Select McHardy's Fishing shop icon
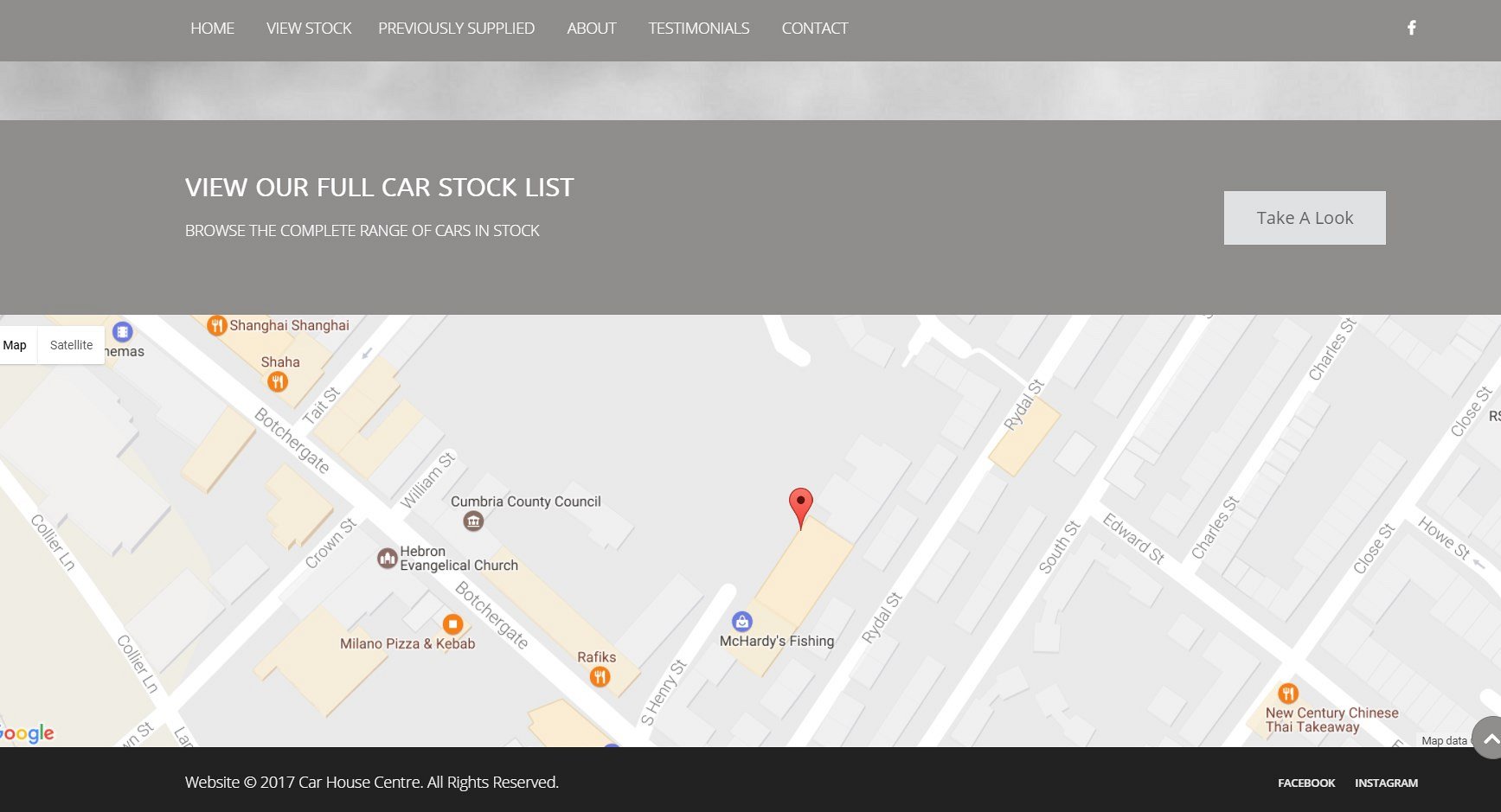This screenshot has width=1501, height=812. (x=741, y=622)
